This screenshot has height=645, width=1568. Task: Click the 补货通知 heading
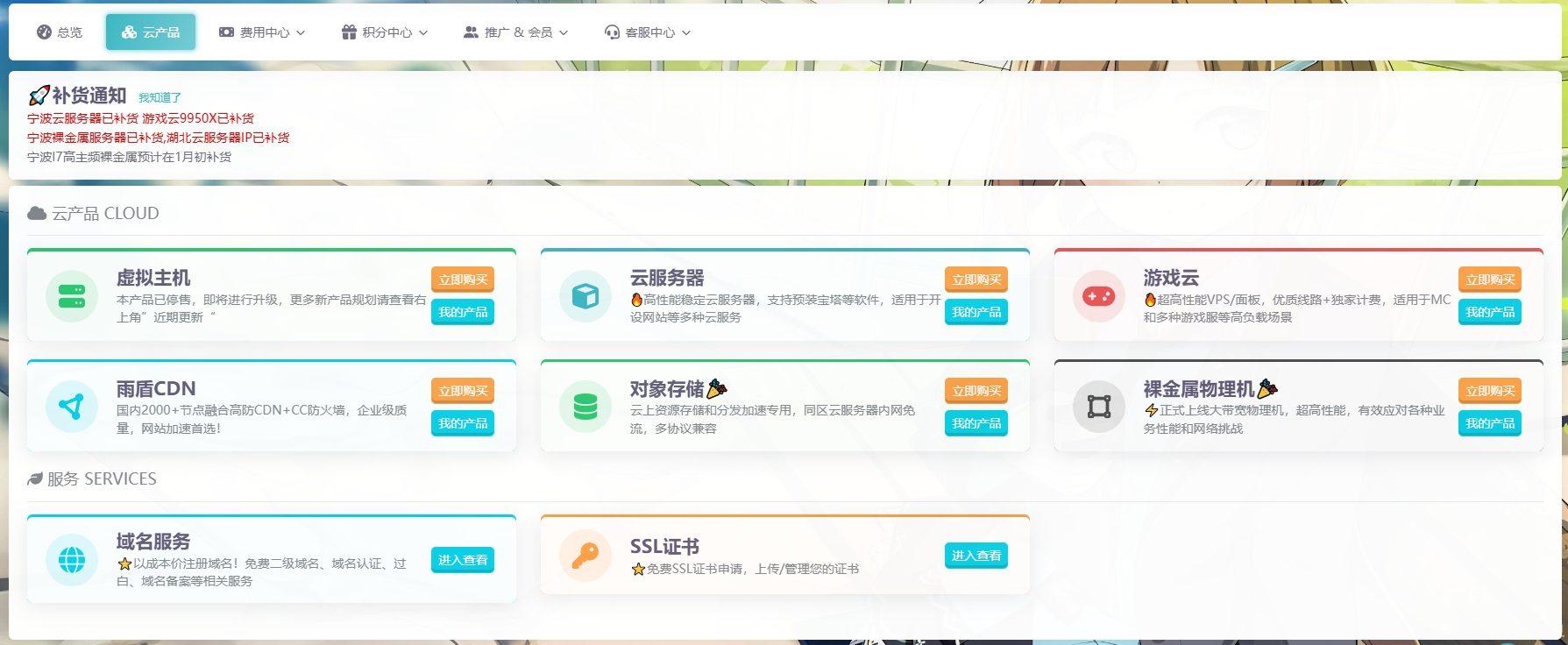click(89, 96)
